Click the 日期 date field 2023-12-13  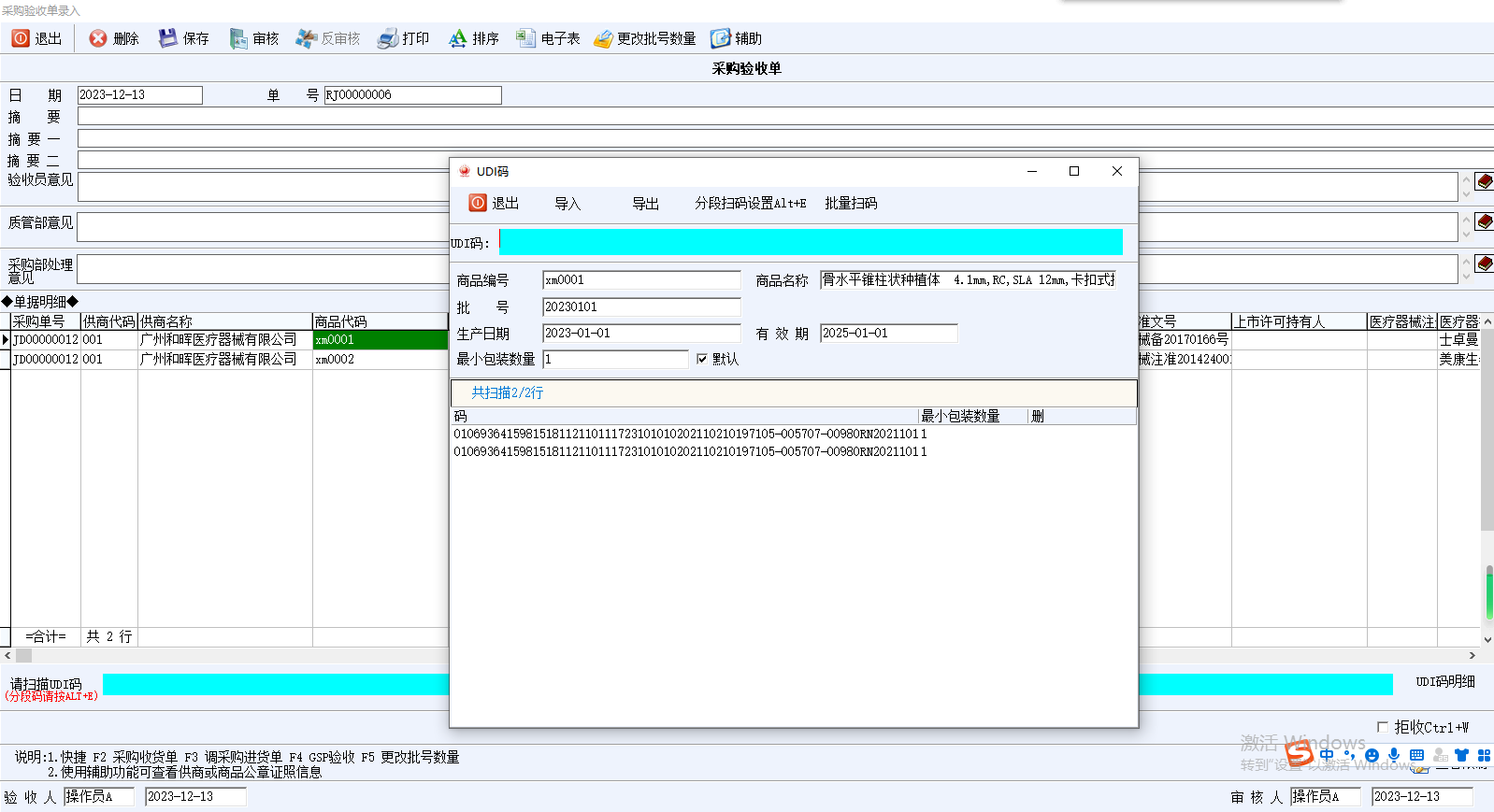[140, 95]
